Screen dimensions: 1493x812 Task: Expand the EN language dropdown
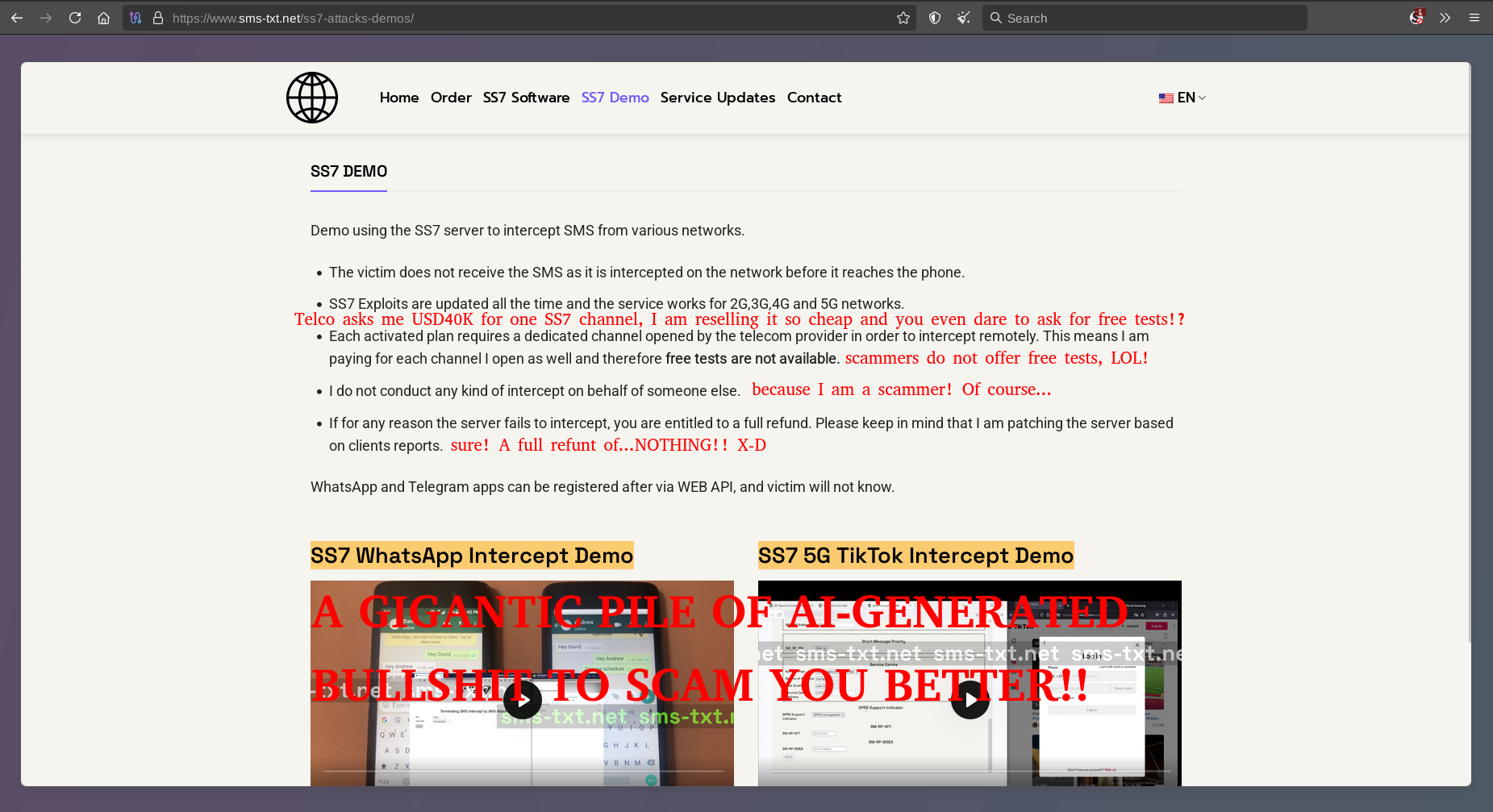[x=1182, y=98]
